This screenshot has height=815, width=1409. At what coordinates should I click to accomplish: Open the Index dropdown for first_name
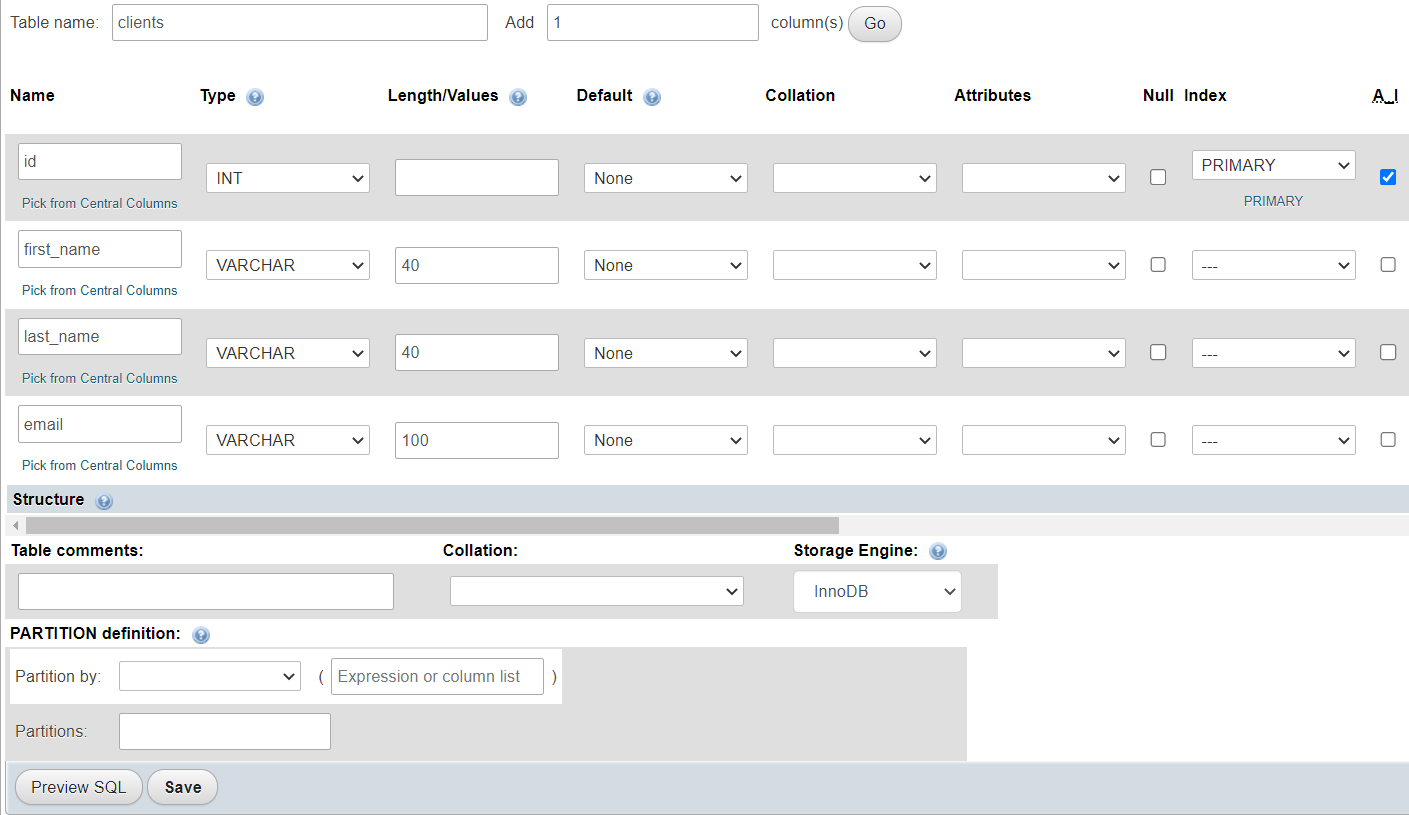coord(1274,265)
